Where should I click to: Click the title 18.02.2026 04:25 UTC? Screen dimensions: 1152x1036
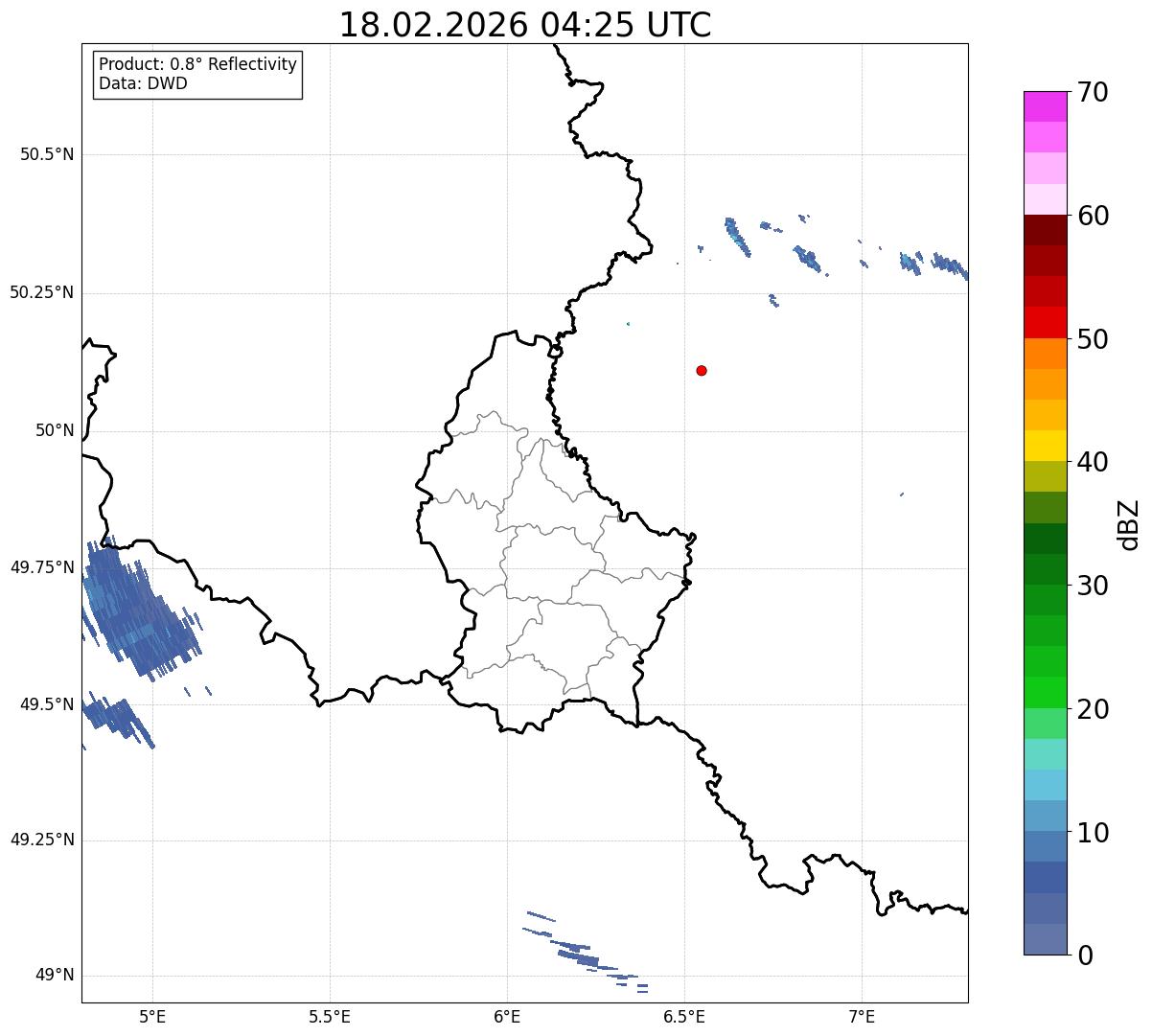[x=525, y=25]
